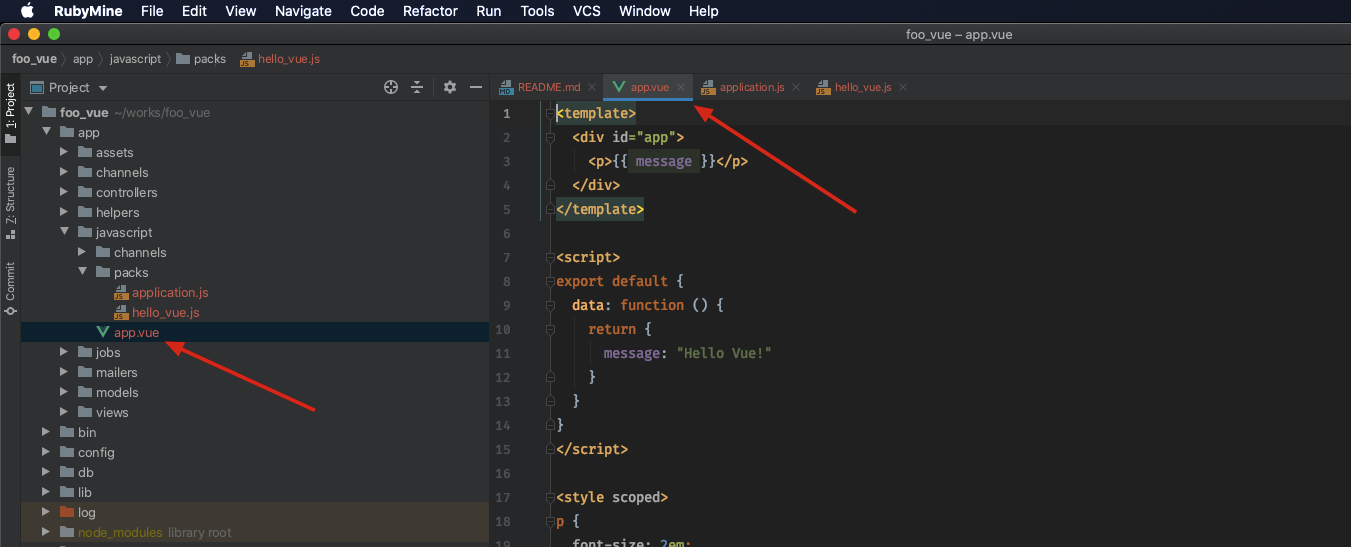This screenshot has height=547, width=1351.
Task: Open Project panel settings gear
Action: 450,87
